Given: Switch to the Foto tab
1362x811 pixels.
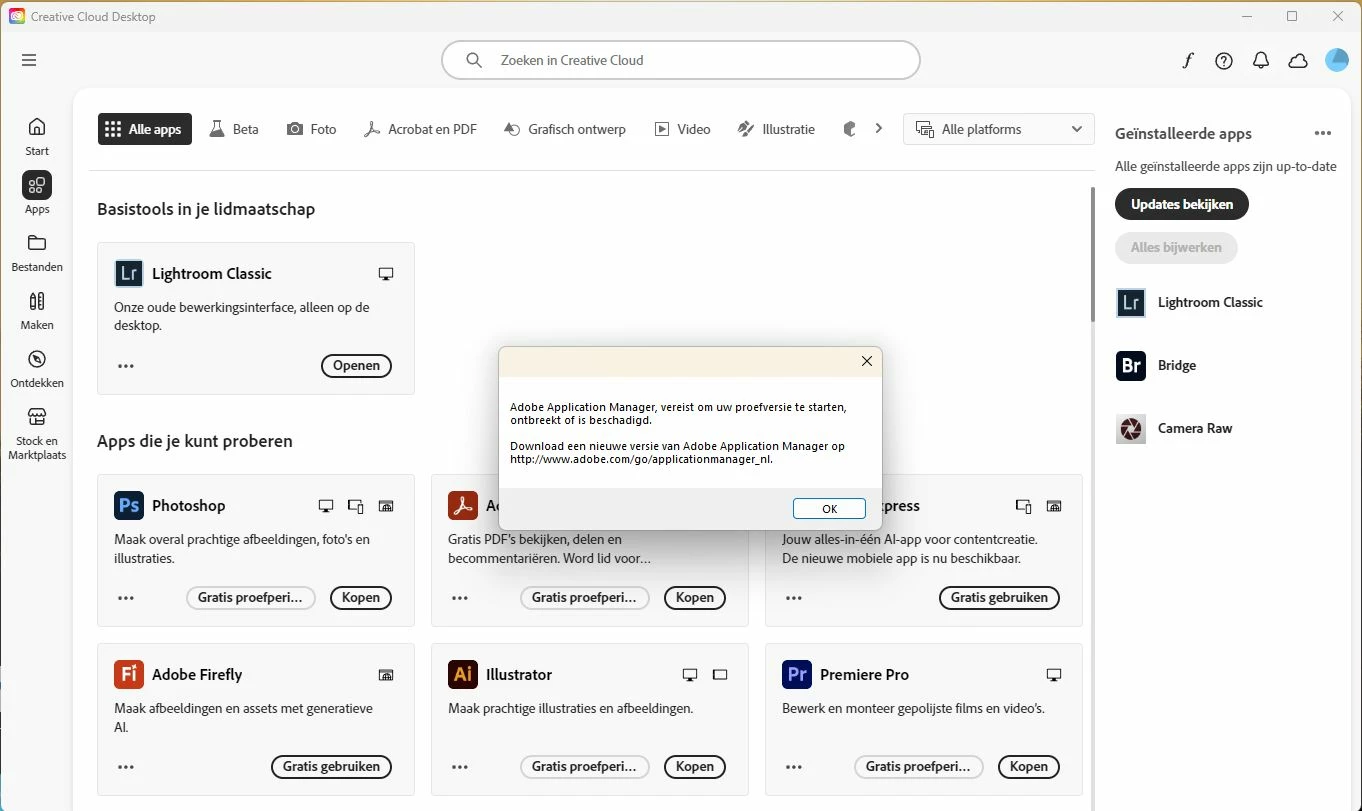Looking at the screenshot, I should [x=312, y=129].
